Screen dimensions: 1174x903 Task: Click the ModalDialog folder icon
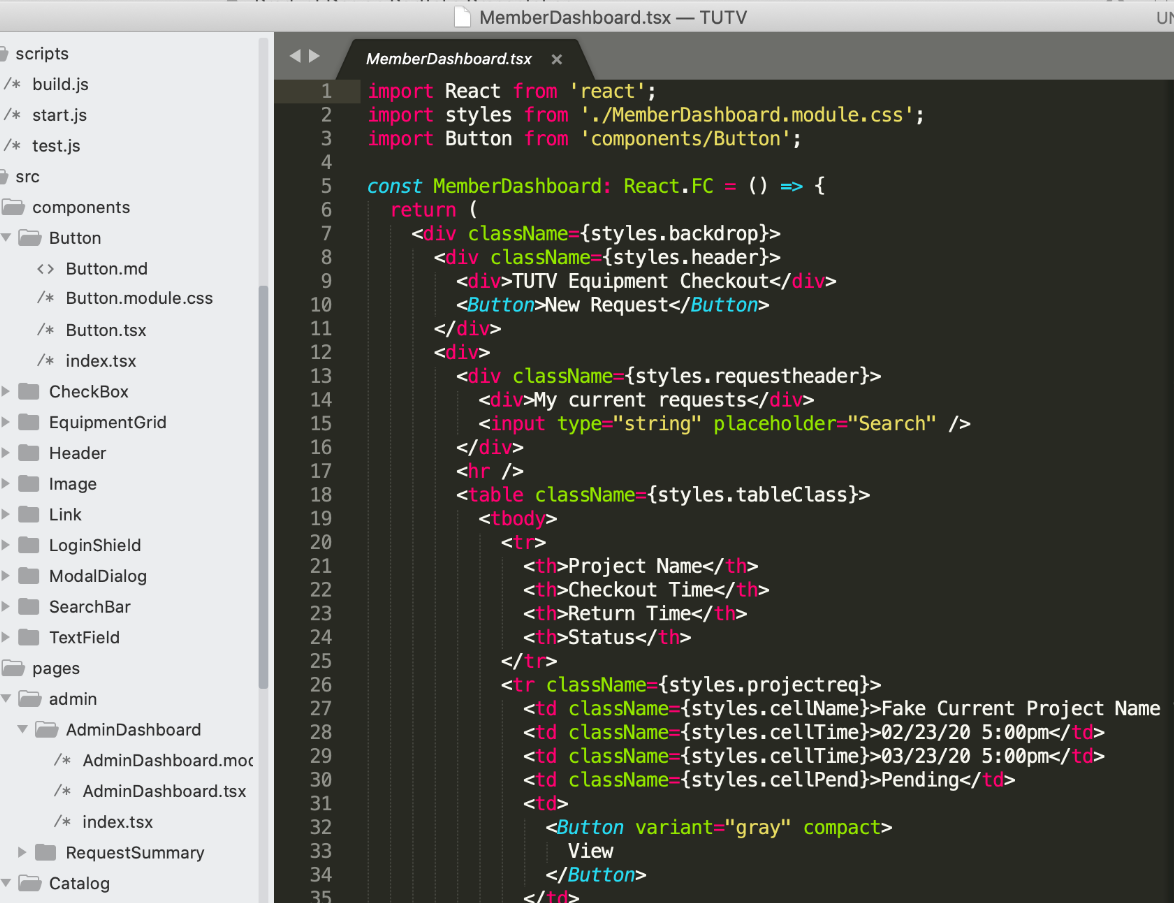pyautogui.click(x=29, y=575)
